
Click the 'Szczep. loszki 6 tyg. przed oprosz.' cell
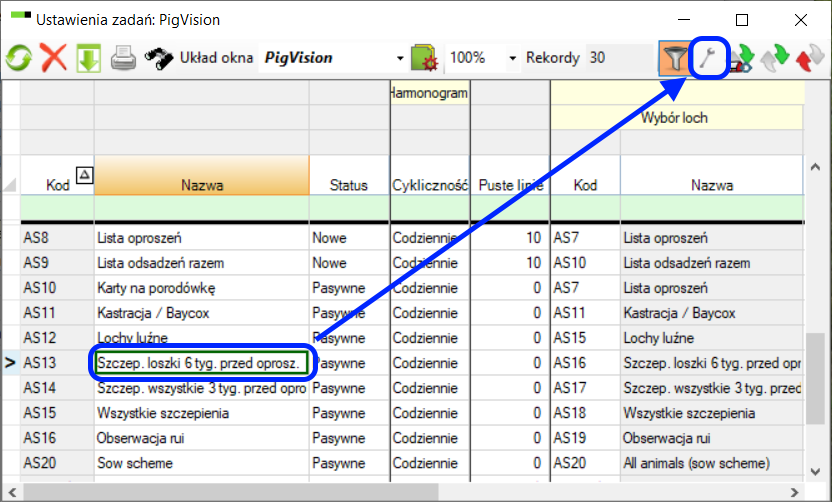[202, 363]
